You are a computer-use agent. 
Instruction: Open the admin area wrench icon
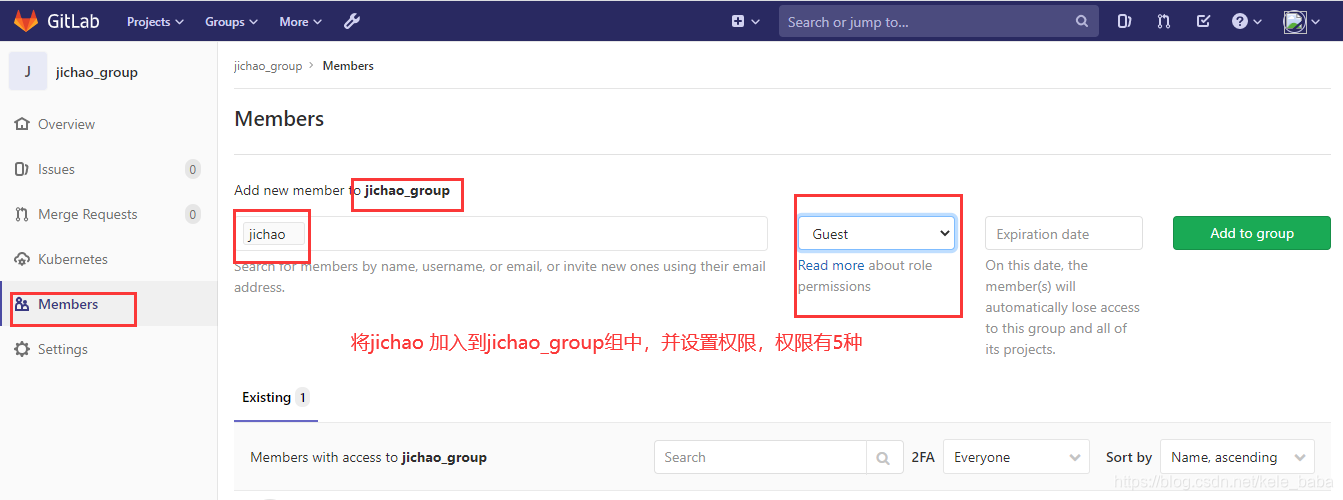coord(351,21)
